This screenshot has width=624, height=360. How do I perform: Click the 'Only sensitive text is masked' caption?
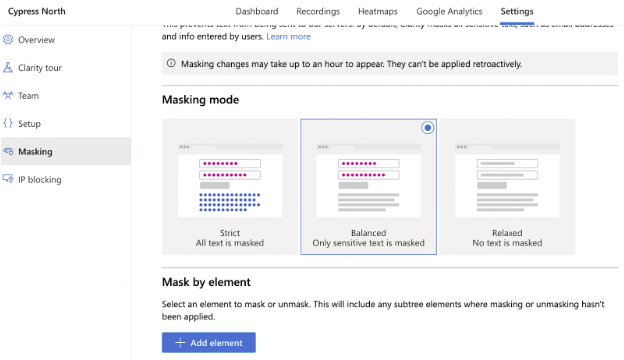tap(369, 243)
